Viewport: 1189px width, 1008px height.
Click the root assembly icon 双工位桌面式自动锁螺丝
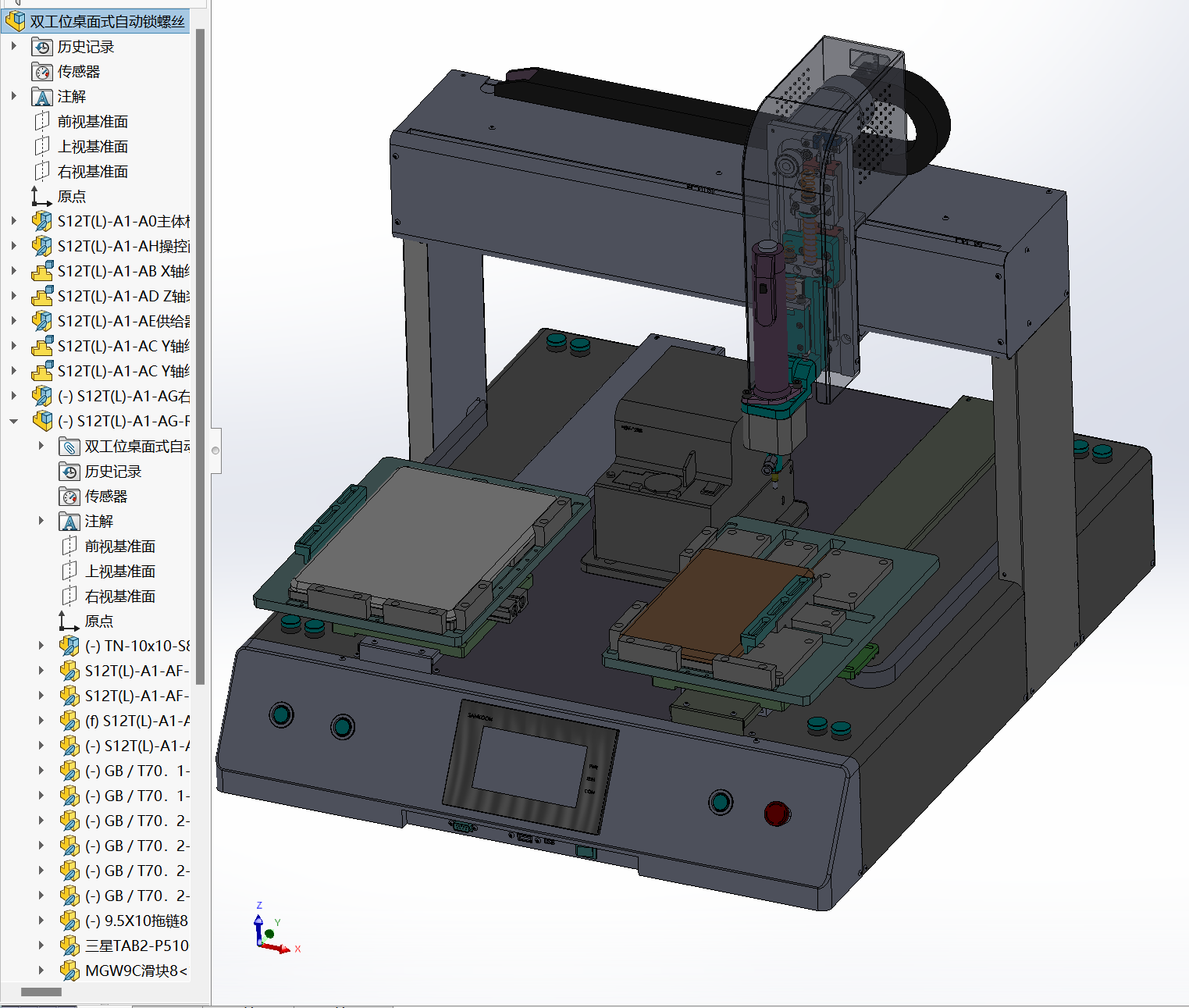(x=16, y=21)
